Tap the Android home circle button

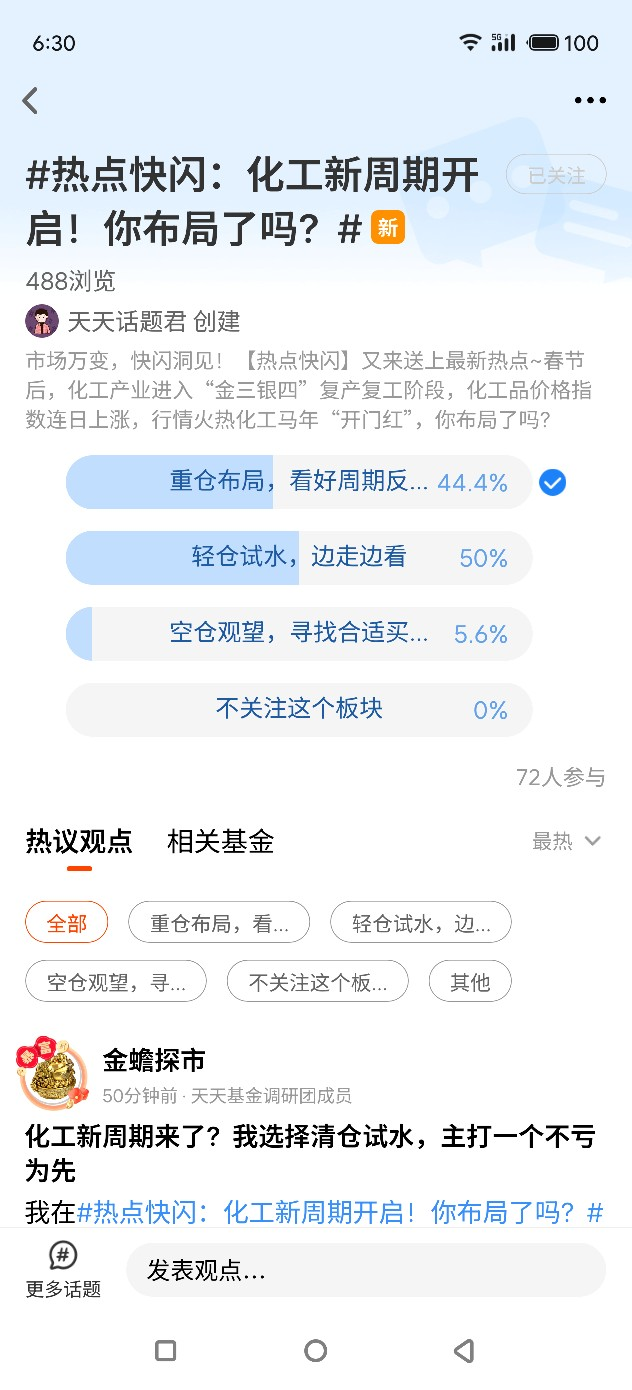click(316, 1351)
